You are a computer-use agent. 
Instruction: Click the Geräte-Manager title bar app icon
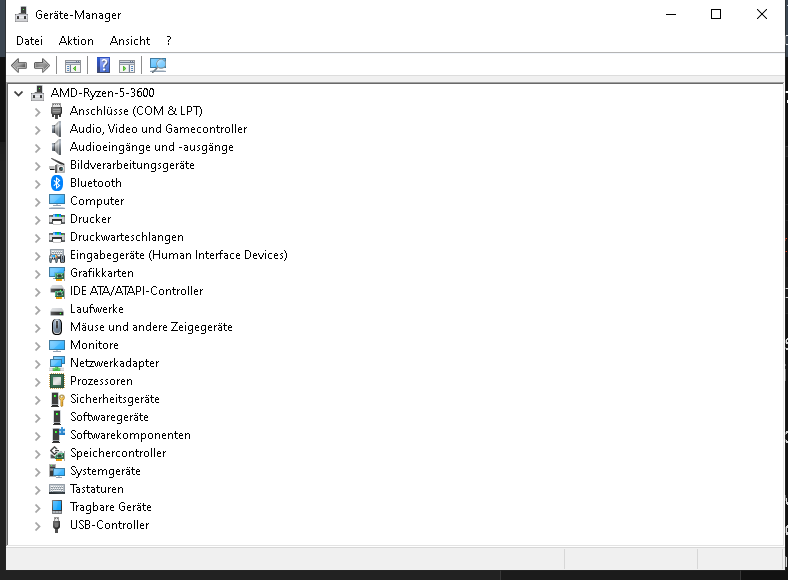pos(22,15)
